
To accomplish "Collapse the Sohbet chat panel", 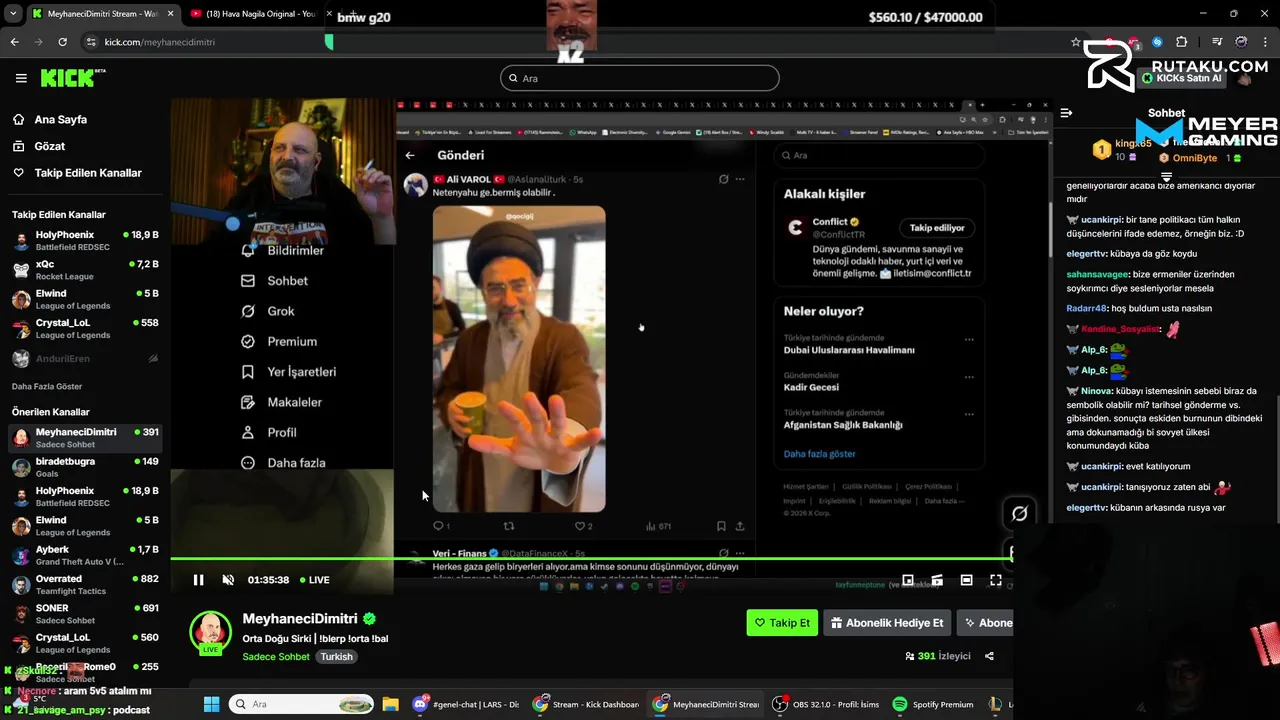I will [x=1066, y=113].
